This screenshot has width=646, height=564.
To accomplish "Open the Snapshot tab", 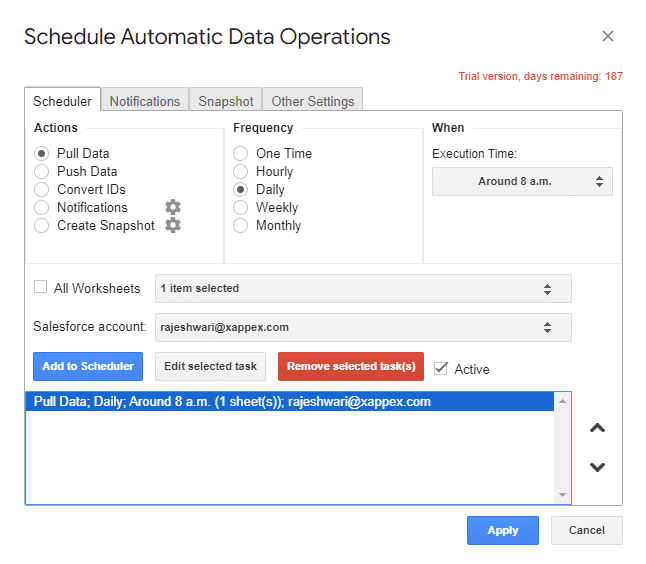I will tap(225, 101).
